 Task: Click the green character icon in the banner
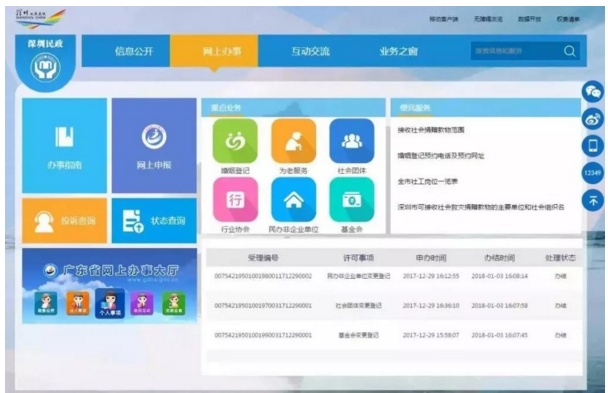point(174,303)
